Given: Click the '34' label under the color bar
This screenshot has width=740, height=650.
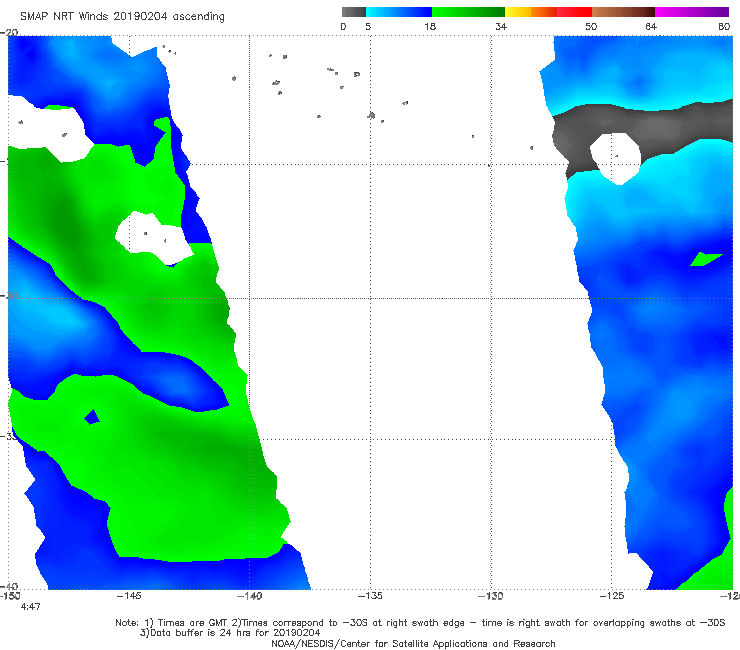Looking at the screenshot, I should coord(501,26).
